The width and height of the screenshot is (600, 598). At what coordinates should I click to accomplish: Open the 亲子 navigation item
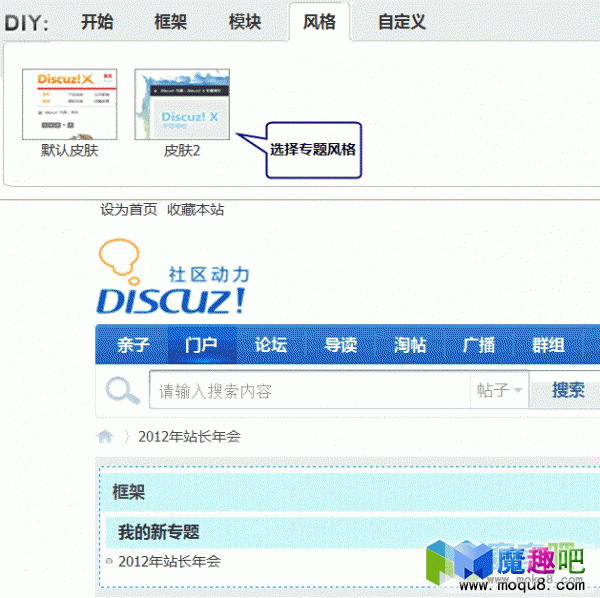pos(134,345)
